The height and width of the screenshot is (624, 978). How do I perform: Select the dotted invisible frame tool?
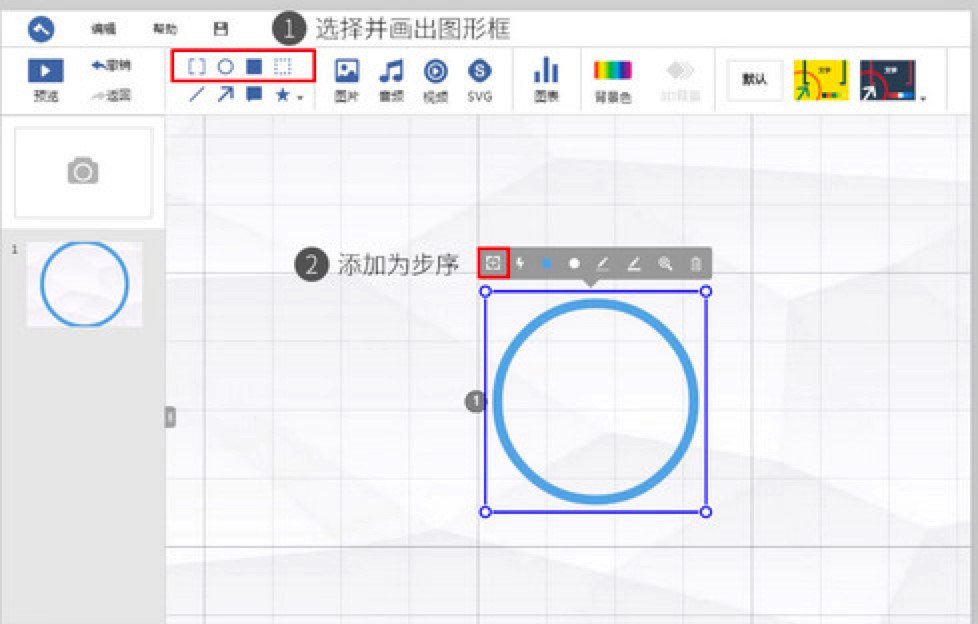[x=283, y=66]
